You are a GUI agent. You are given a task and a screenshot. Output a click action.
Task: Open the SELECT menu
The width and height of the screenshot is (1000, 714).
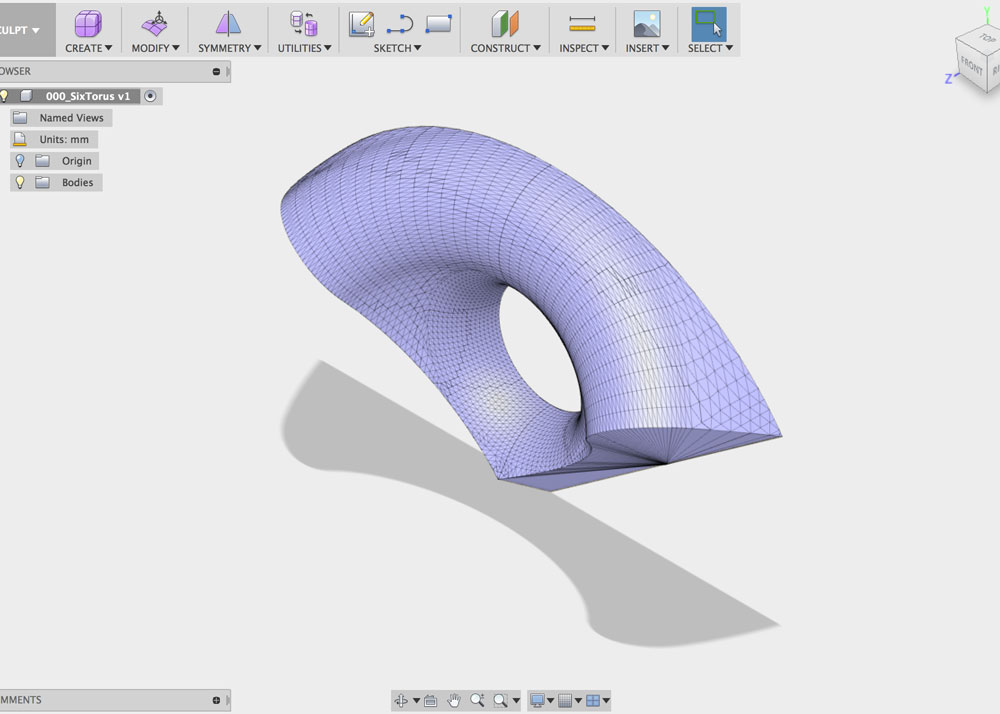pyautogui.click(x=710, y=48)
